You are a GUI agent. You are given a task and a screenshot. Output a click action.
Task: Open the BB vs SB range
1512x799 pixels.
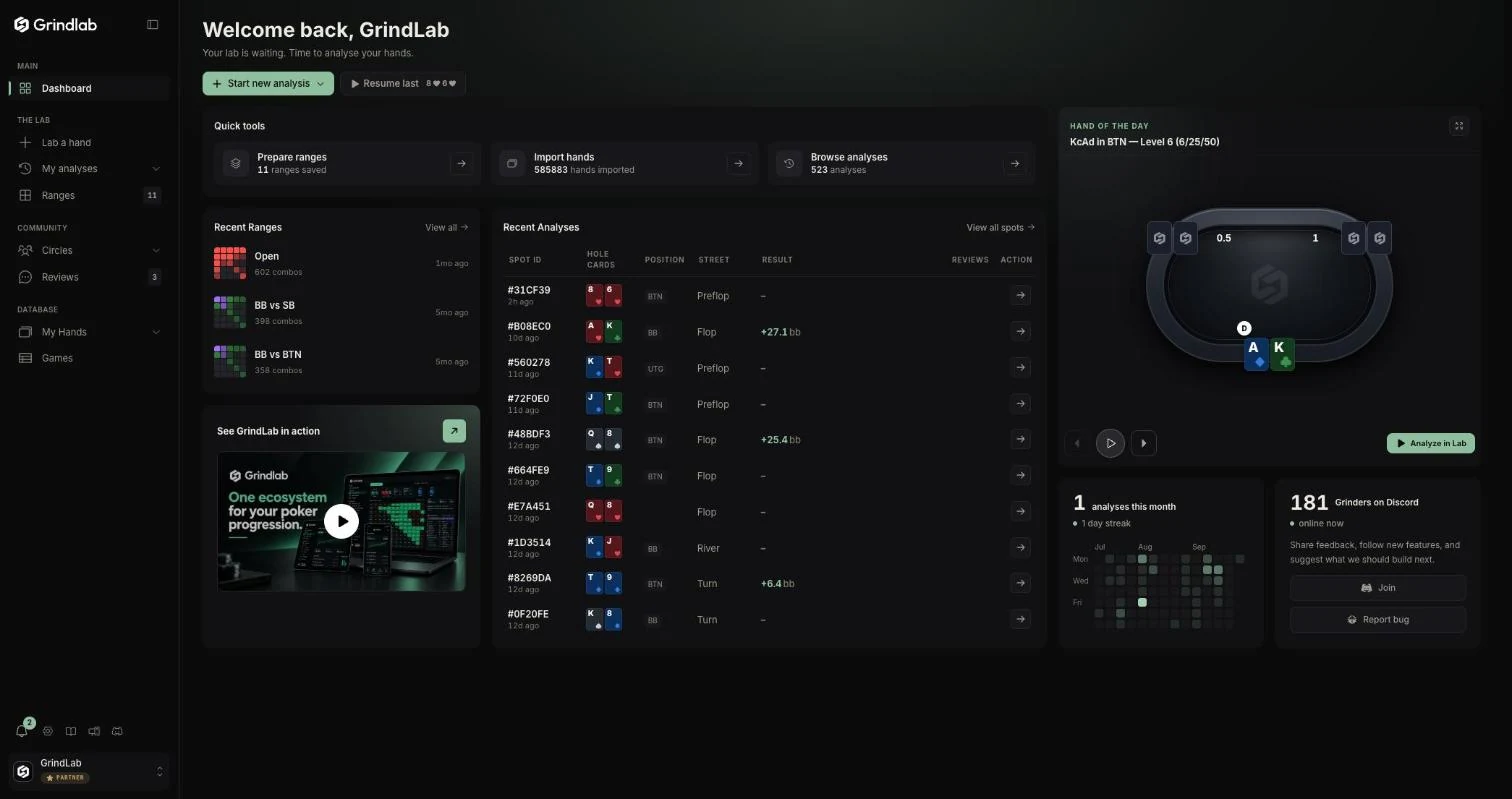(341, 312)
